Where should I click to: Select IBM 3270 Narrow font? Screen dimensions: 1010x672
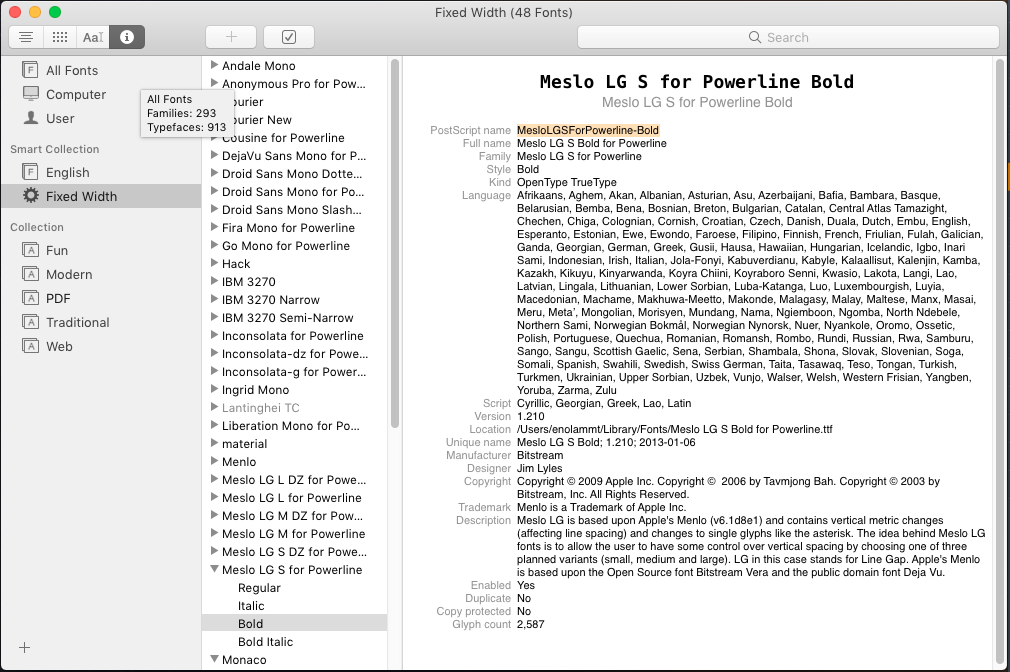tap(271, 300)
